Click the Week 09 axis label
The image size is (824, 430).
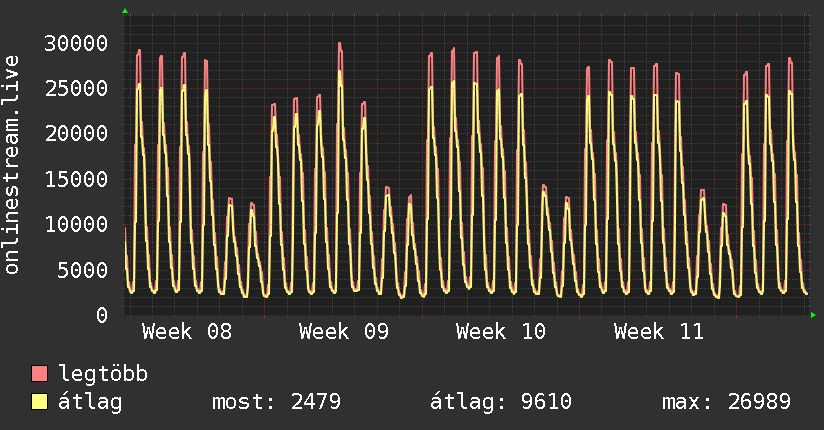tap(344, 331)
